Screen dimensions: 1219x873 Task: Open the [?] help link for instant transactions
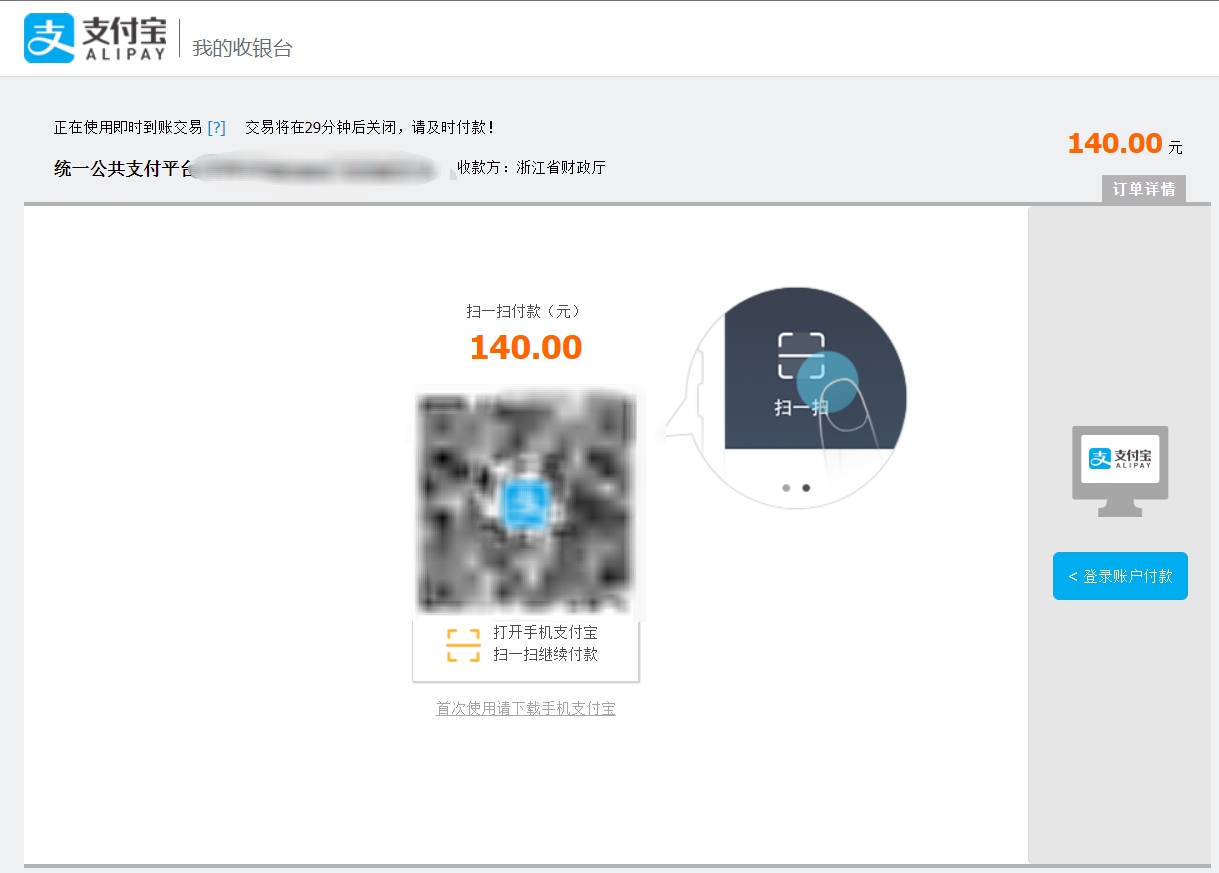(x=216, y=127)
